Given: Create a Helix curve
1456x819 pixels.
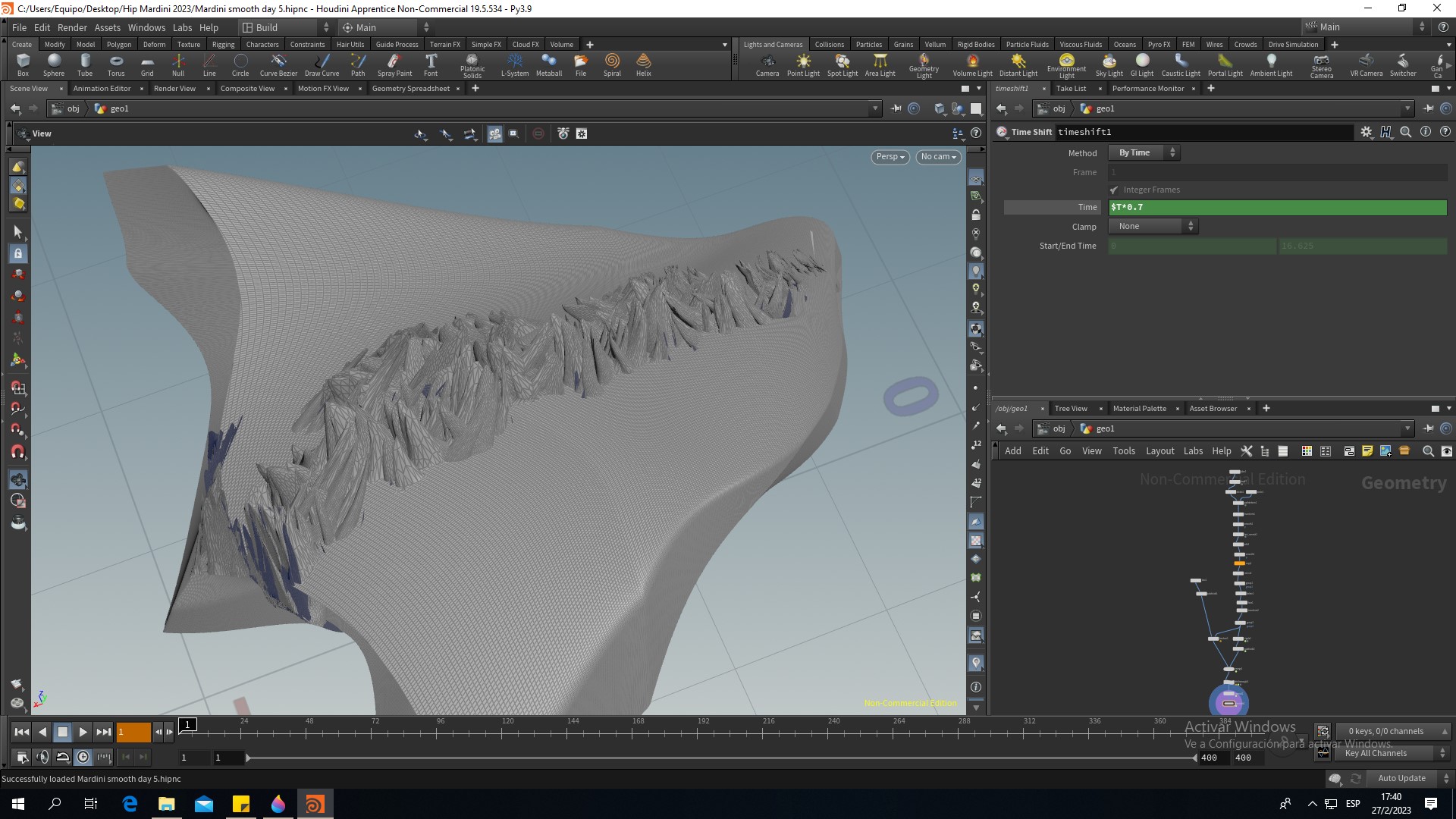Looking at the screenshot, I should (644, 64).
